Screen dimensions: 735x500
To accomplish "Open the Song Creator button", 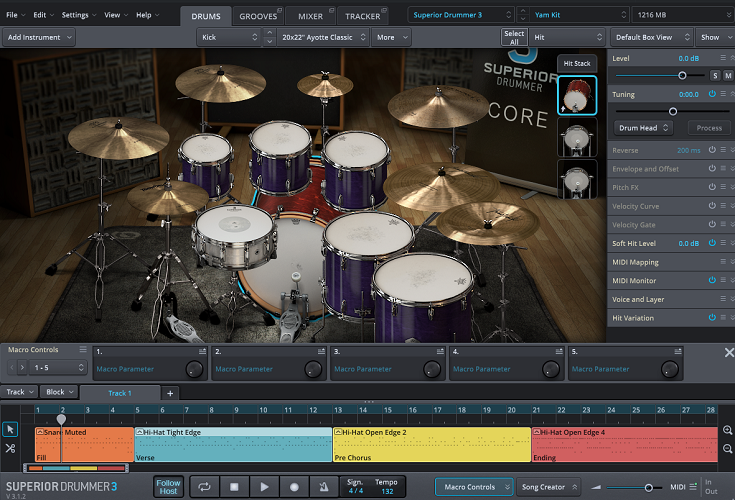I will (x=548, y=487).
